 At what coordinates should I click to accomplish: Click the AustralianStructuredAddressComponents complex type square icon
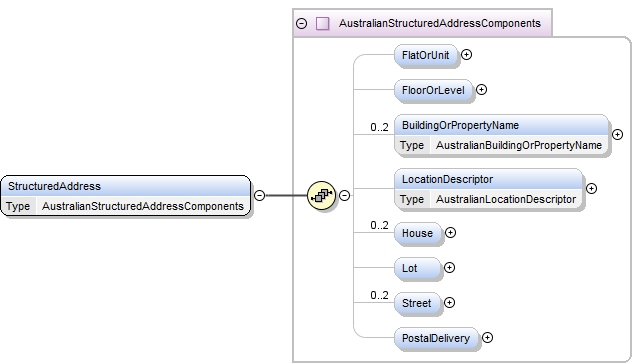pos(323,23)
